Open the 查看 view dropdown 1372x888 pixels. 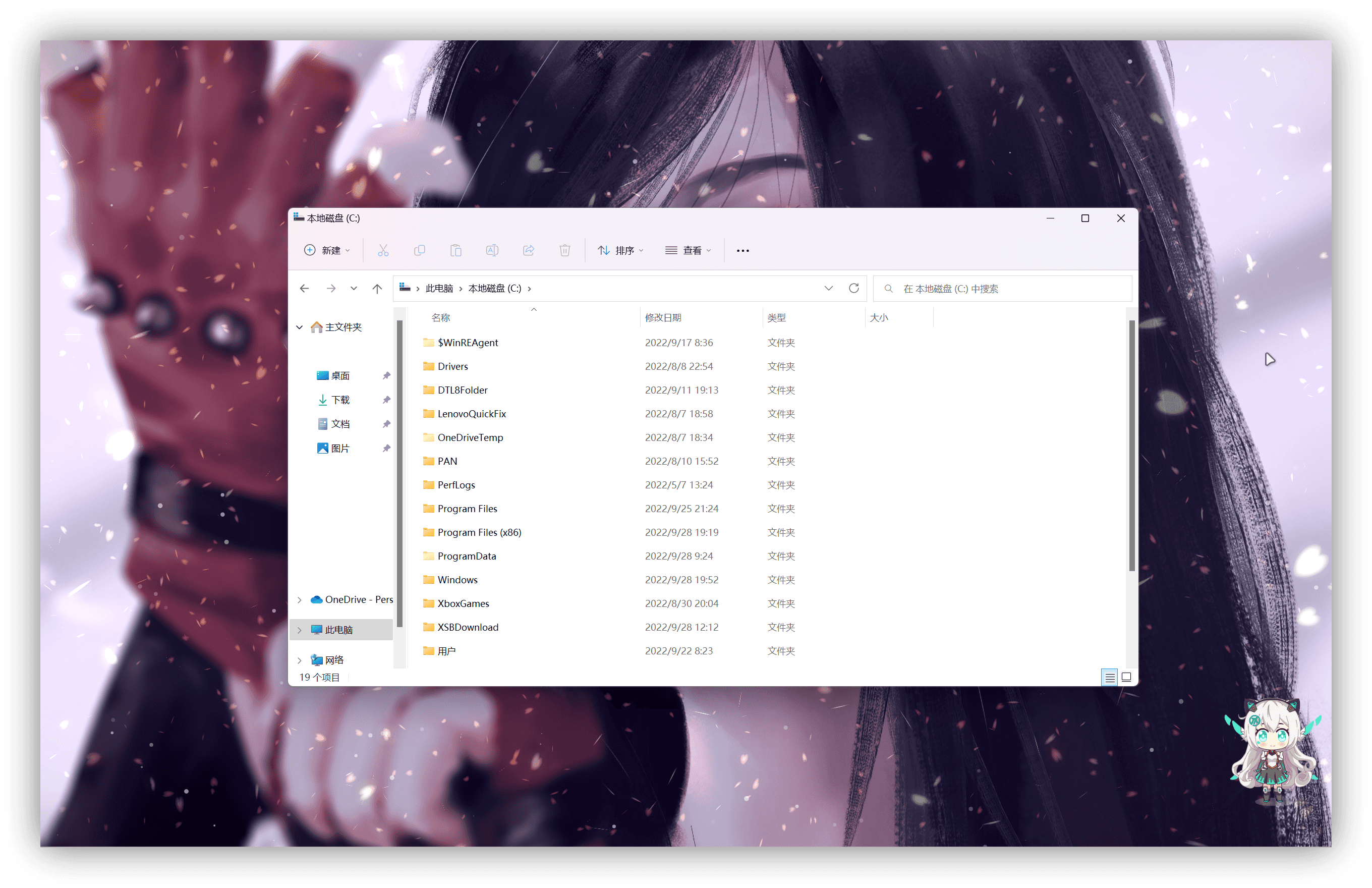[x=689, y=250]
